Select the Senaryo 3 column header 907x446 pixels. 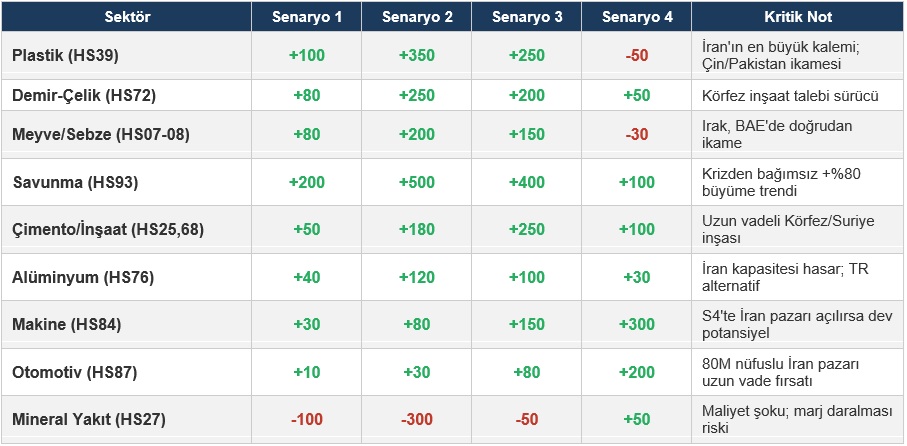(x=528, y=17)
